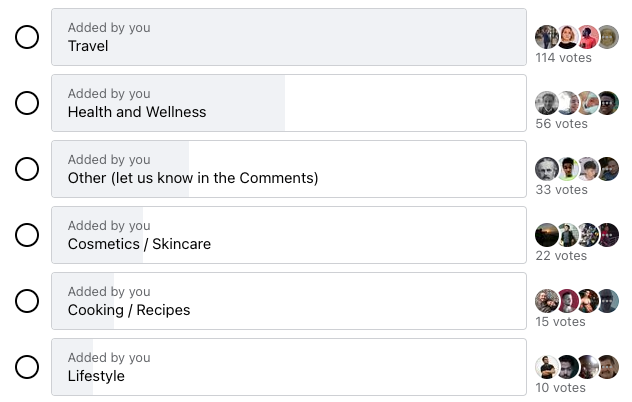Open voter avatars for Cosmetics / Skincare

[577, 235]
